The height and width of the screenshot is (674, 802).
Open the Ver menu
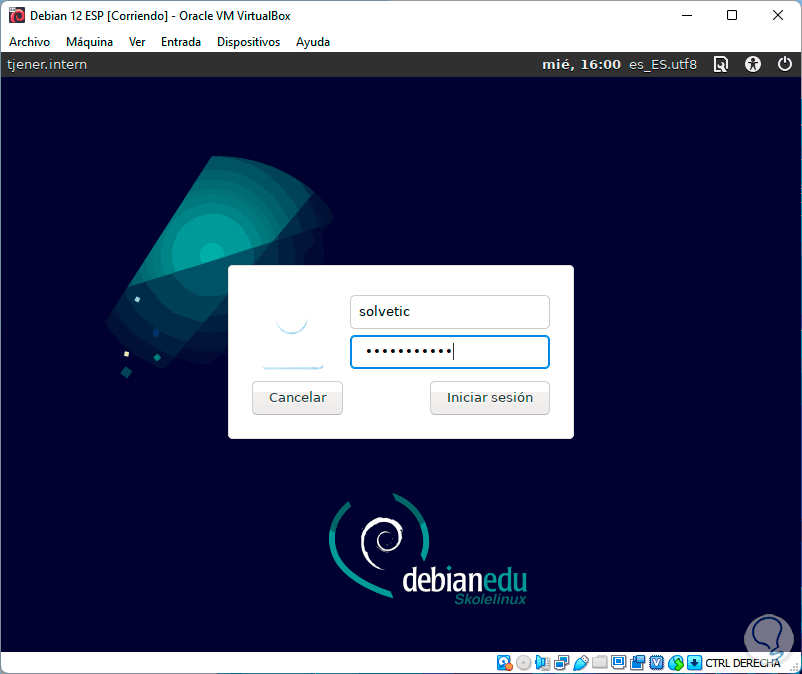(137, 42)
